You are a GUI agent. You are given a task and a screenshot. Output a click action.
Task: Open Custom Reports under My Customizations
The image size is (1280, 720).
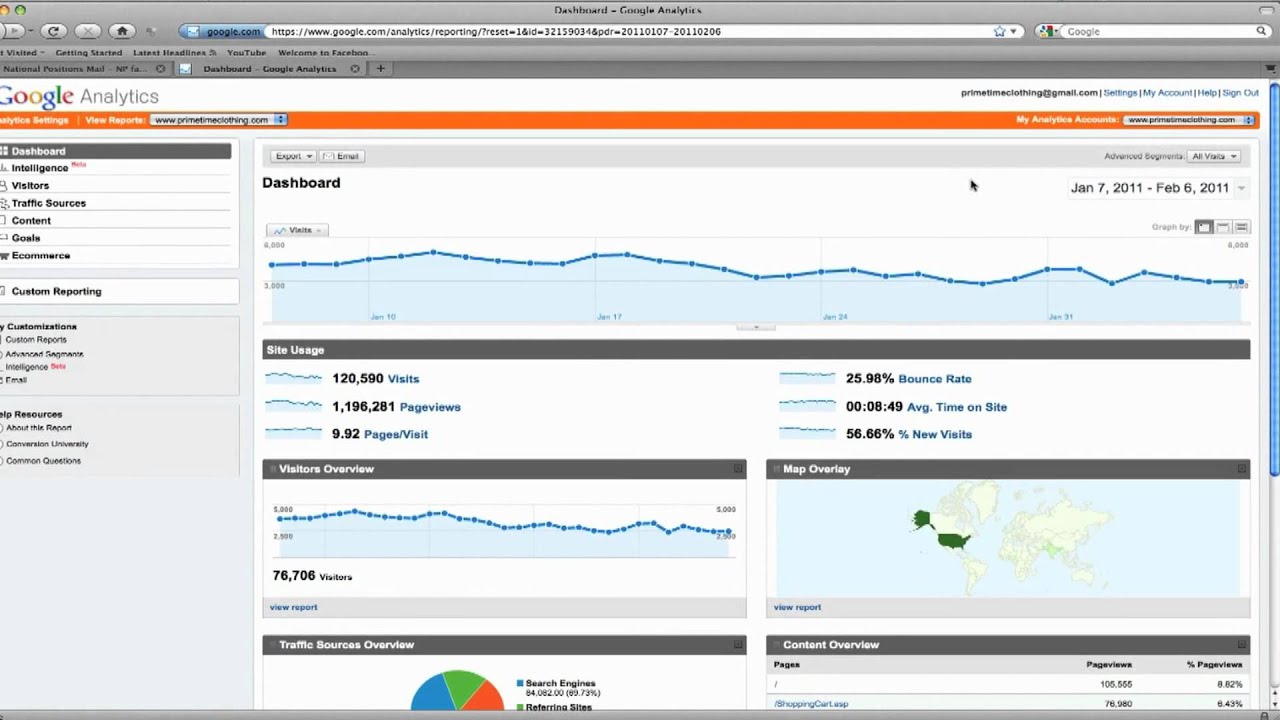pyautogui.click(x=36, y=340)
